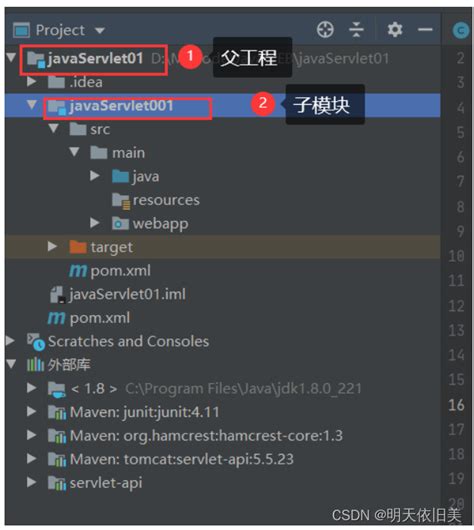Screen dimensions: 474x530
Task: Expand Maven: junit:junit:4.11 library
Action: pyautogui.click(x=32, y=411)
